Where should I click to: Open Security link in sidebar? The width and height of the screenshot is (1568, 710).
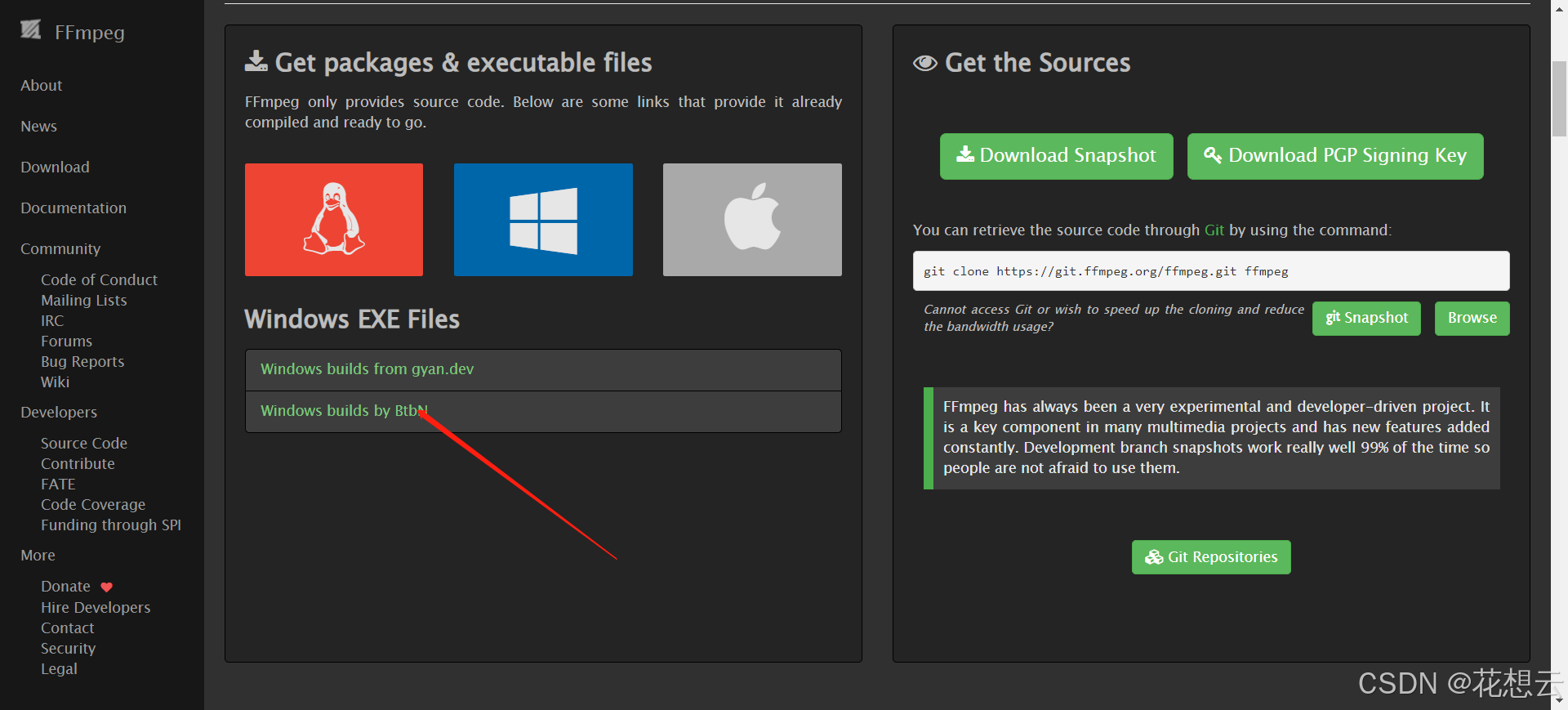click(x=68, y=649)
